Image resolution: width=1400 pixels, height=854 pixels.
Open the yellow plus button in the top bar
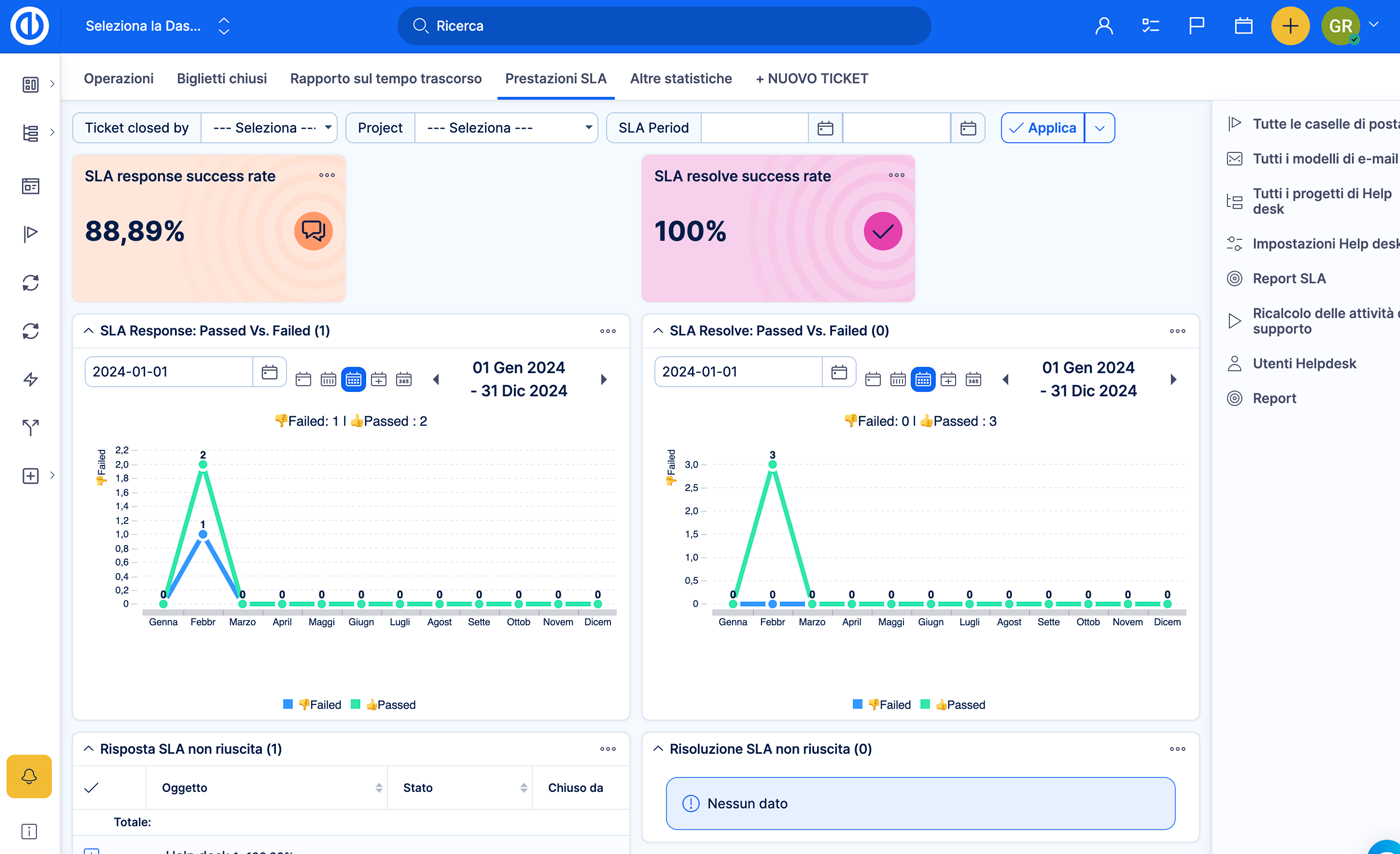tap(1290, 27)
